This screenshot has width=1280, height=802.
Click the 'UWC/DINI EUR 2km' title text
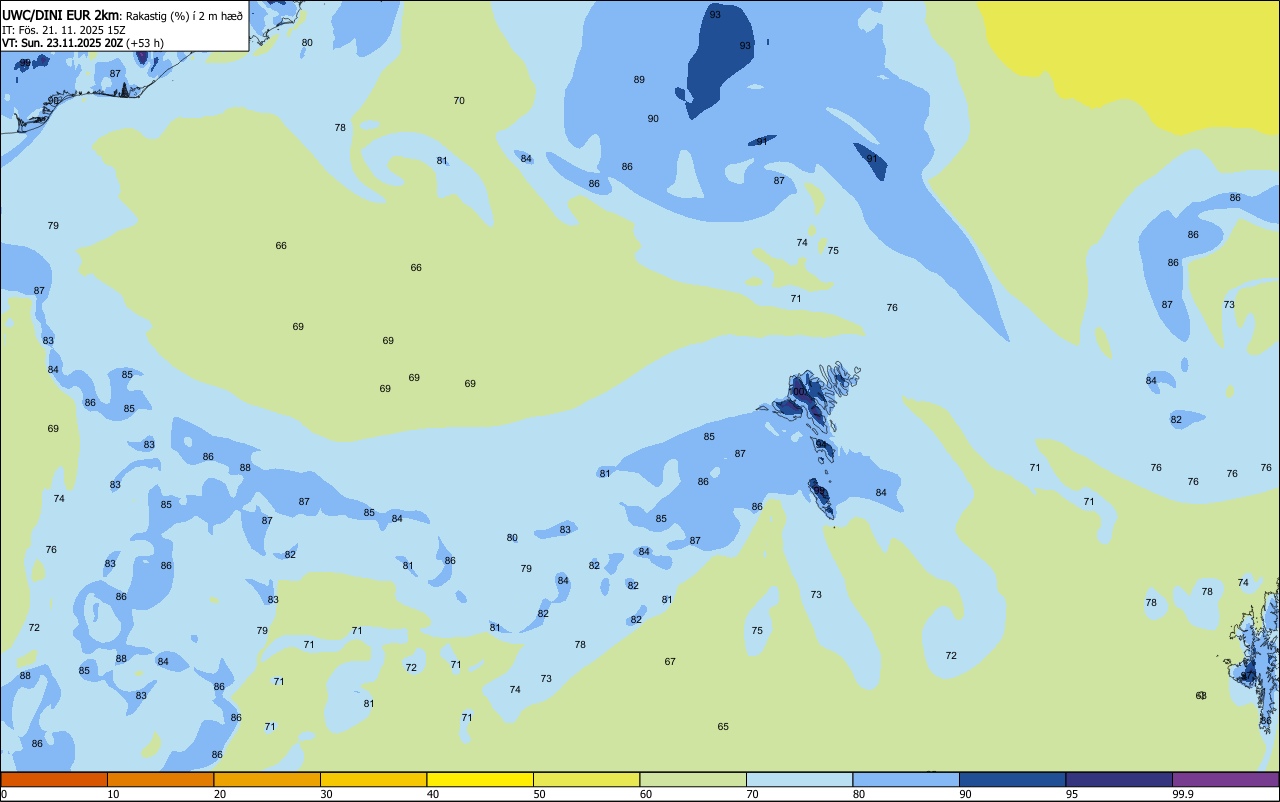click(x=61, y=15)
